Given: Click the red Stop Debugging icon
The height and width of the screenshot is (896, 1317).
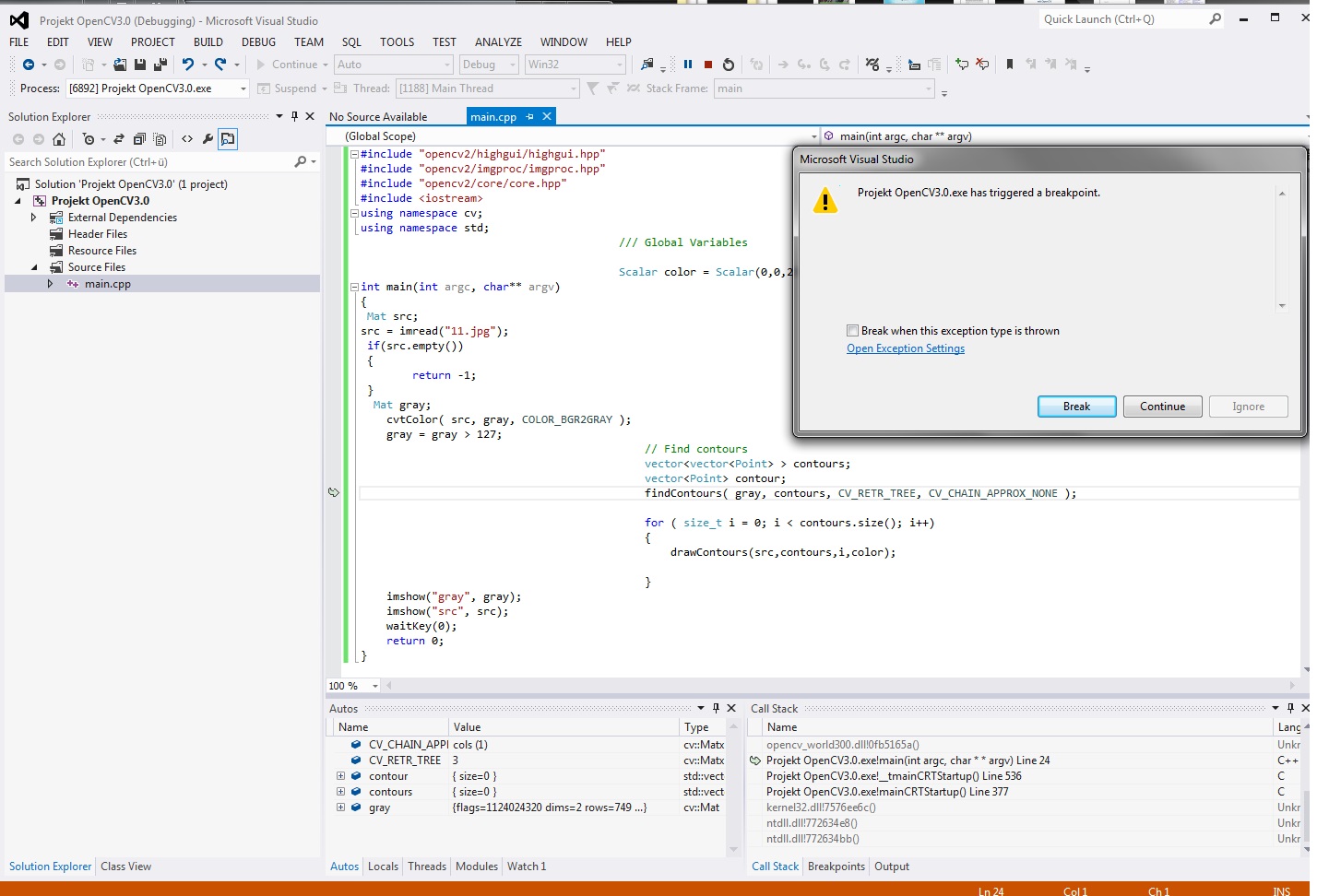Looking at the screenshot, I should pyautogui.click(x=708, y=65).
